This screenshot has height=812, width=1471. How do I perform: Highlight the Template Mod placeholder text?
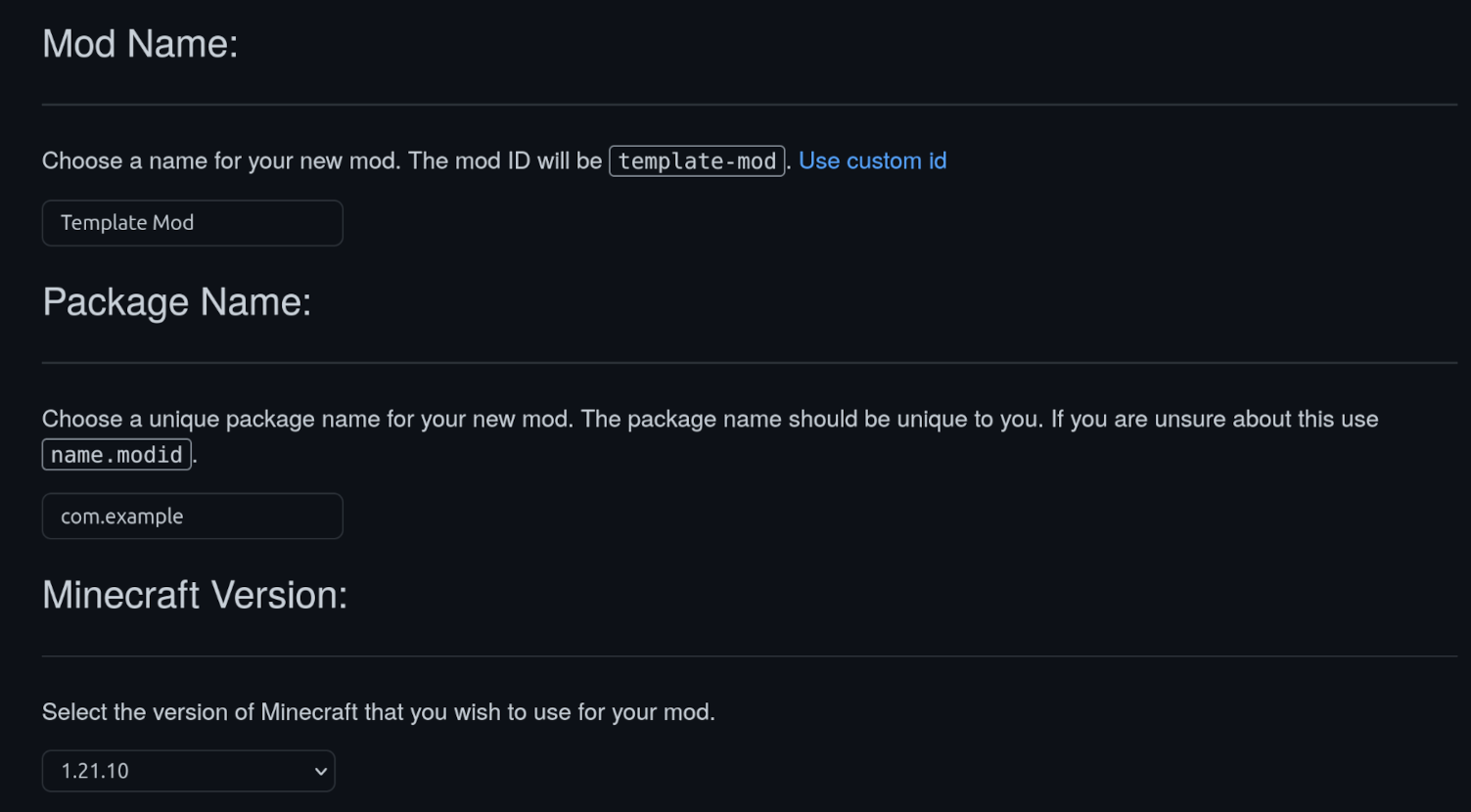click(x=126, y=223)
